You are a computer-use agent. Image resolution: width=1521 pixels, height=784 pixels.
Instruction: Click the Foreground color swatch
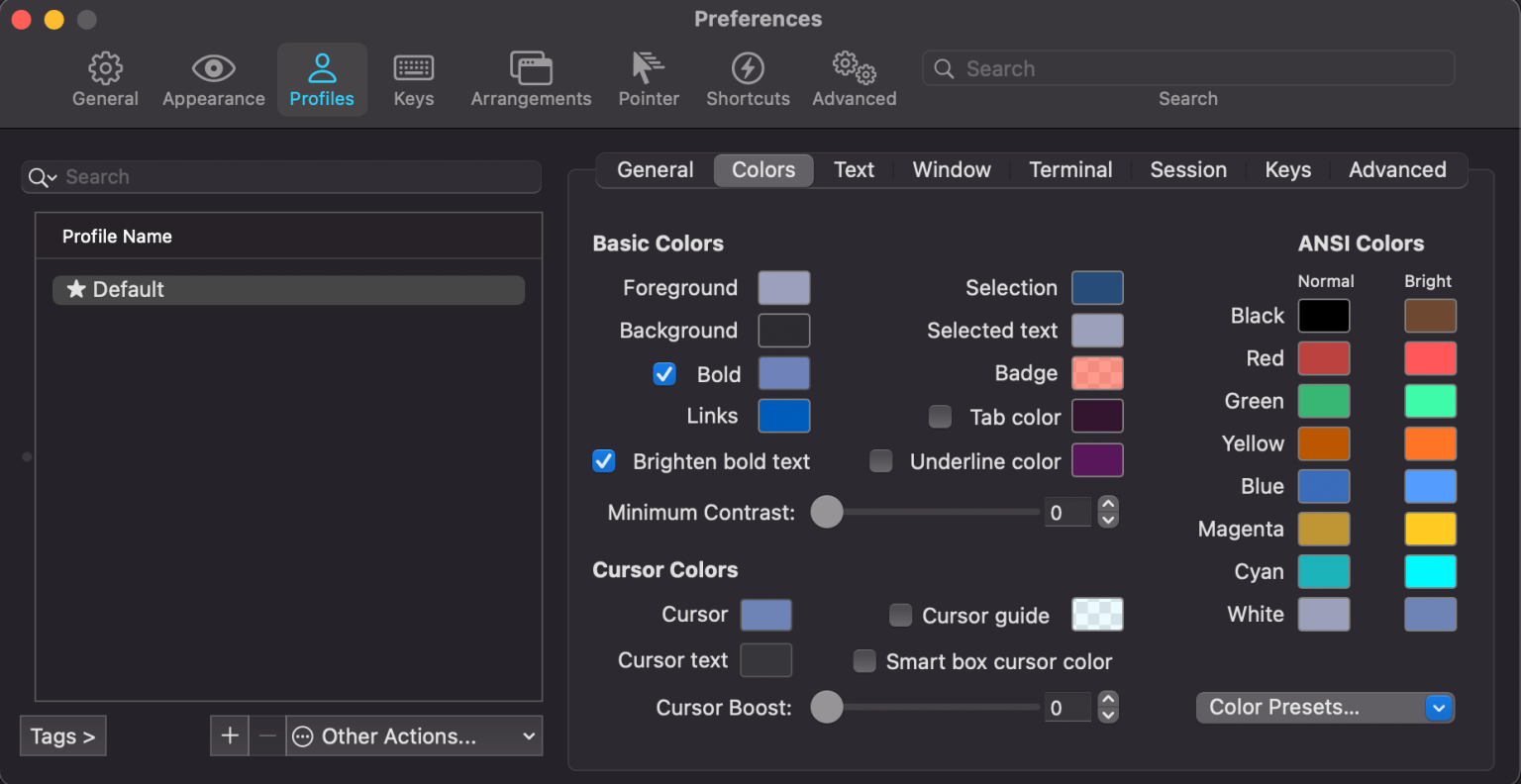coord(783,287)
